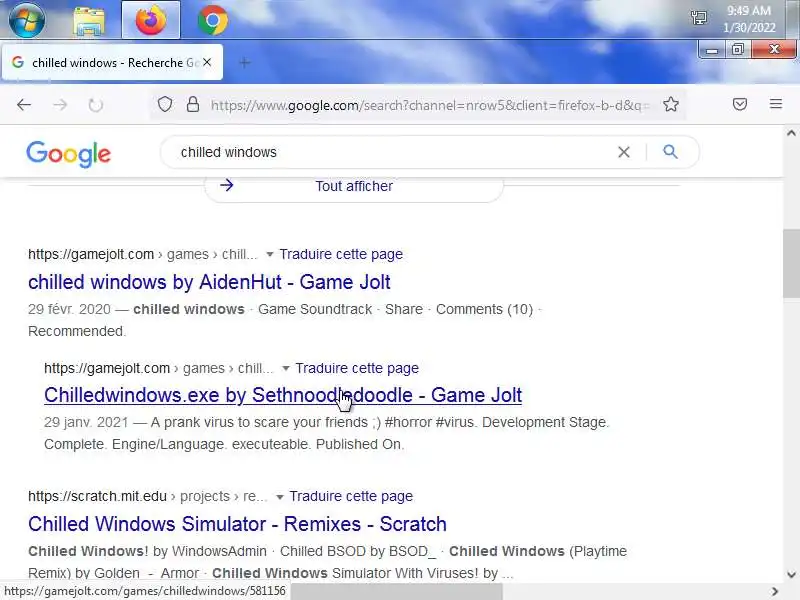Click the Google logo
The height and width of the screenshot is (600, 800).
[x=68, y=154]
